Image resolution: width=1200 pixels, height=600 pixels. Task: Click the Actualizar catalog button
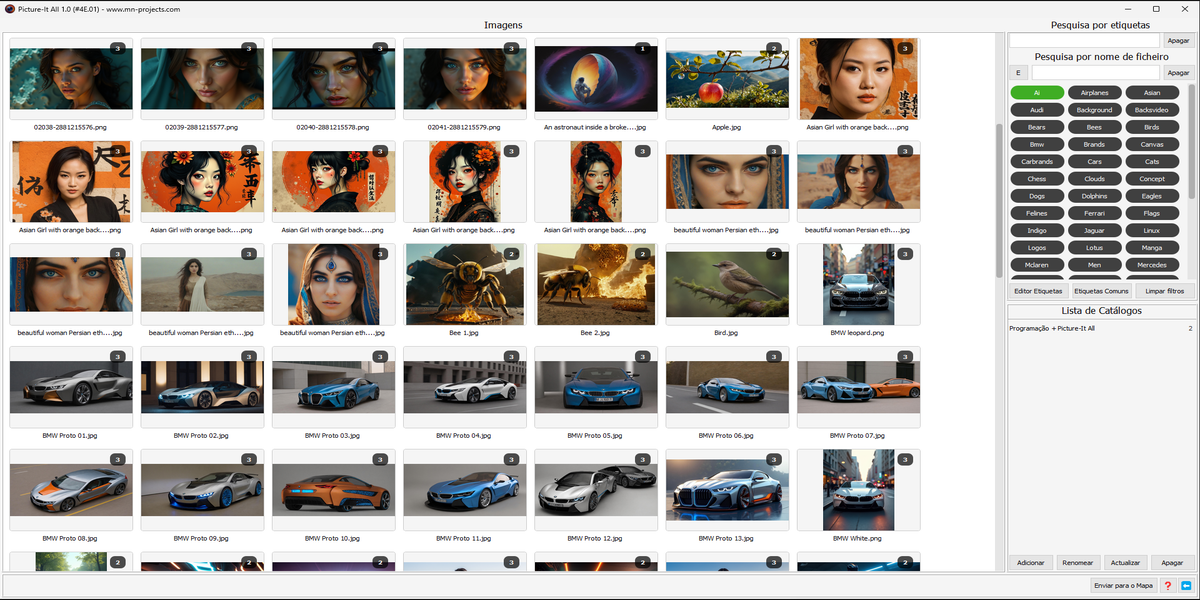[x=1125, y=562]
